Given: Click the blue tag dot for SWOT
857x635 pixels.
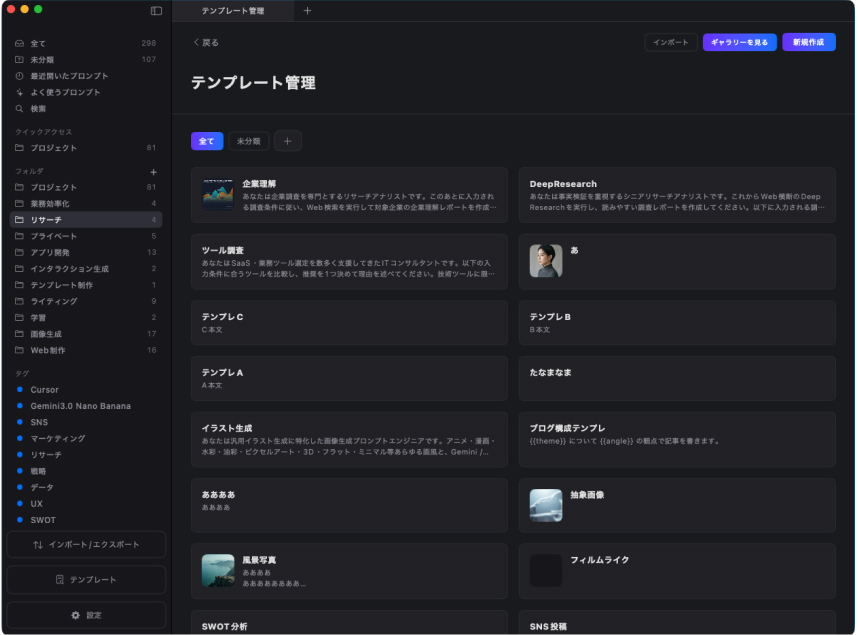Looking at the screenshot, I should pyautogui.click(x=20, y=520).
